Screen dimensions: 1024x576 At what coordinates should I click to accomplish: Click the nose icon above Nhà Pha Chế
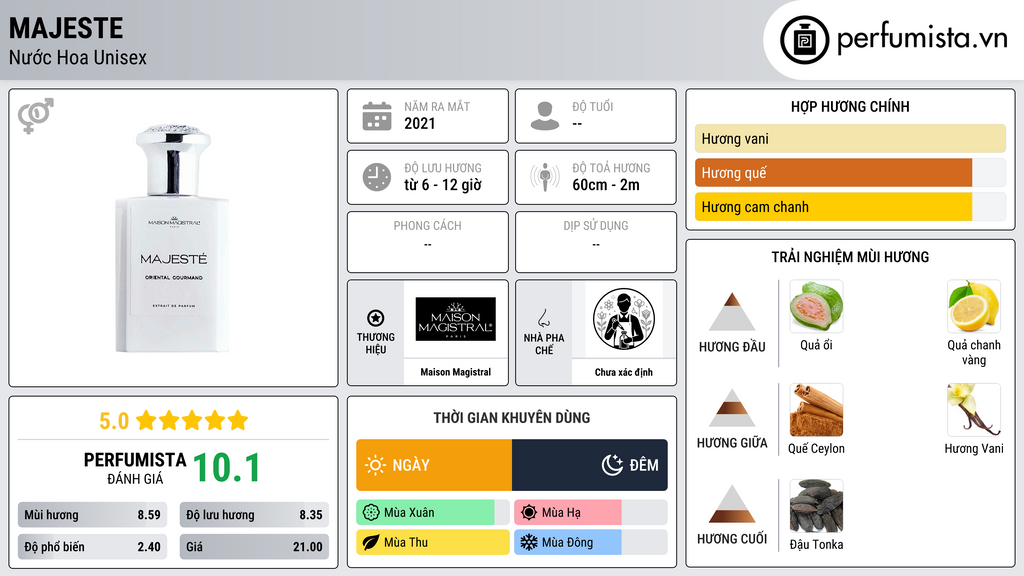(543, 318)
